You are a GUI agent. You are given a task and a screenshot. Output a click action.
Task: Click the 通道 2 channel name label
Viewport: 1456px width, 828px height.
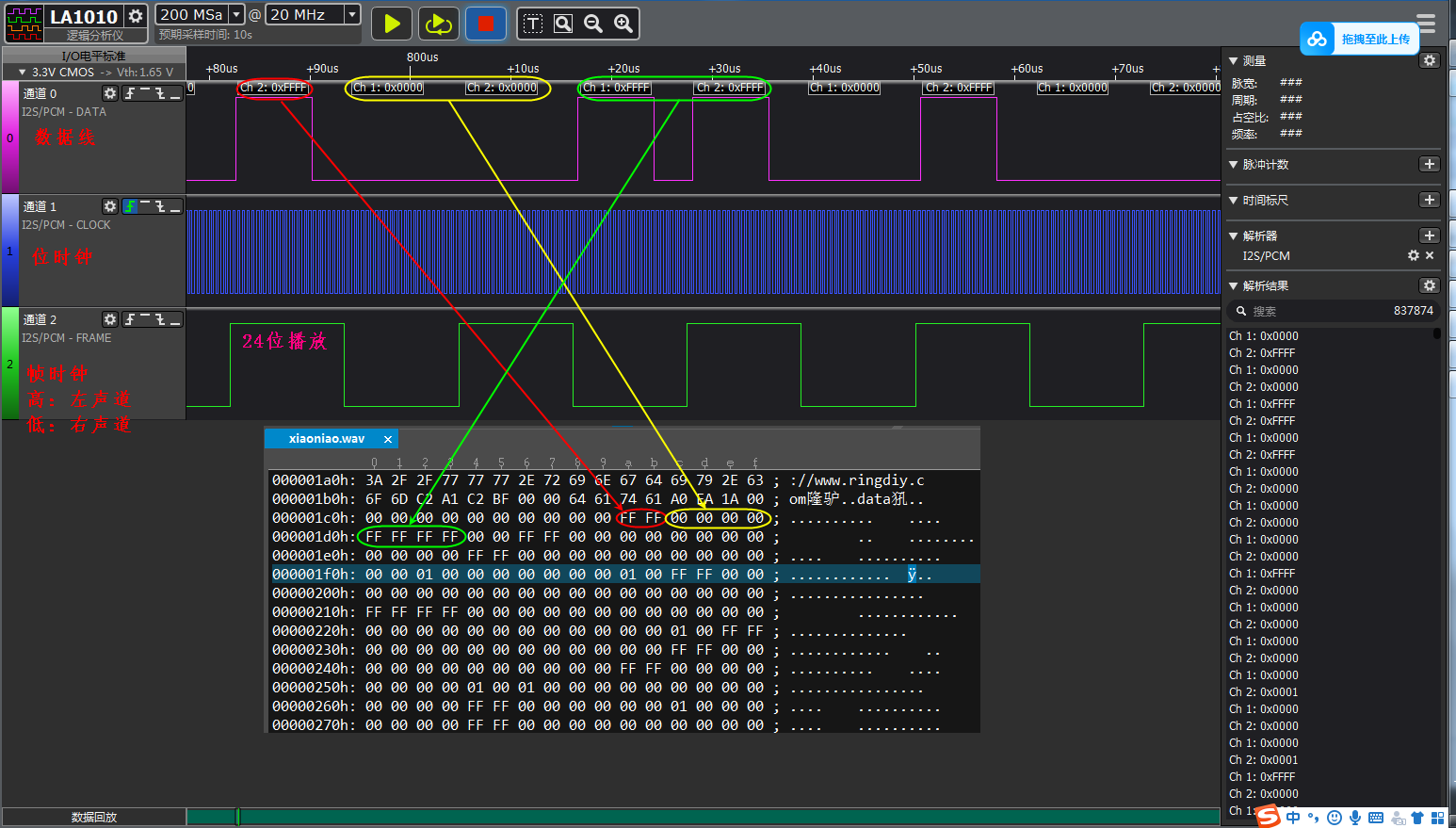tap(40, 319)
